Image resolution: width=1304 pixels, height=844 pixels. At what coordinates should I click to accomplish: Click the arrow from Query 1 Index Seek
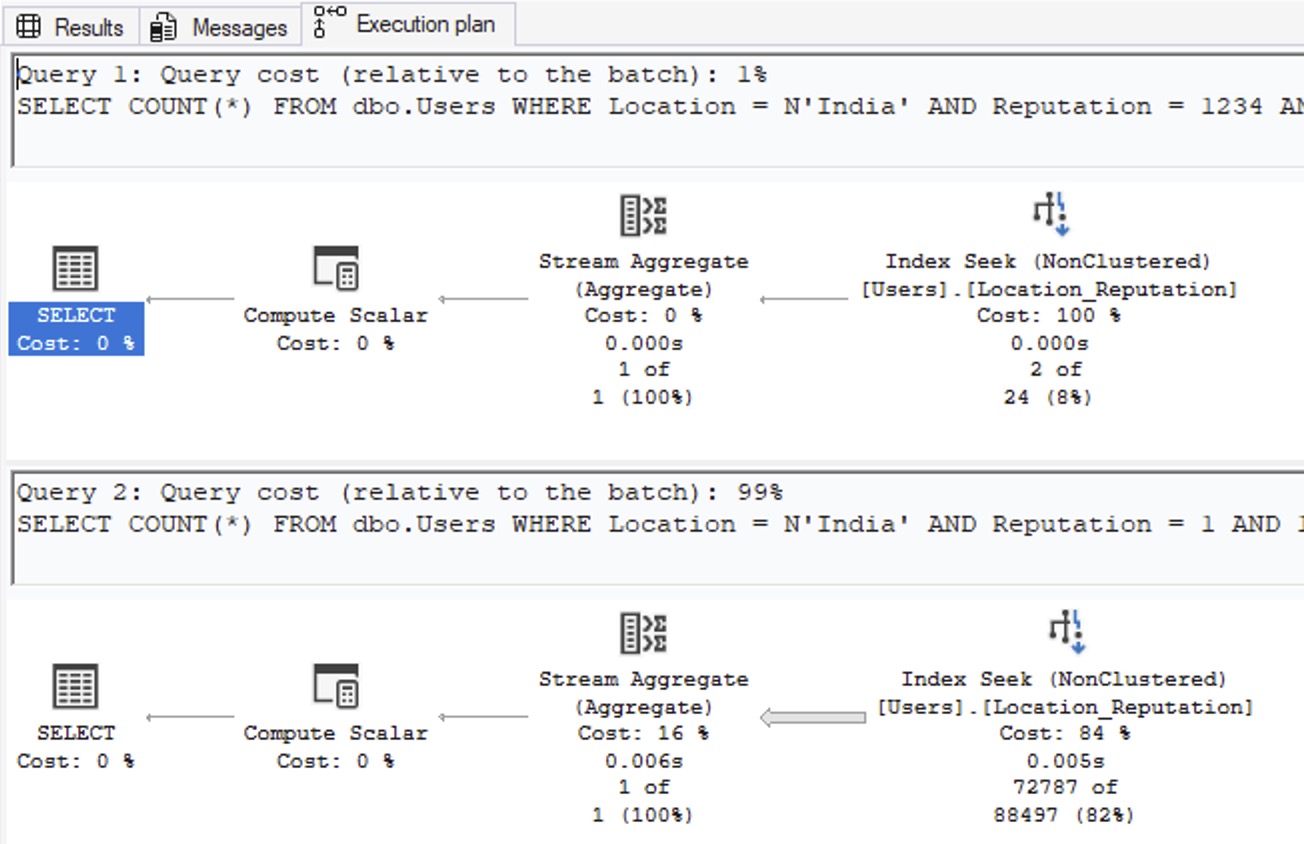click(x=804, y=298)
